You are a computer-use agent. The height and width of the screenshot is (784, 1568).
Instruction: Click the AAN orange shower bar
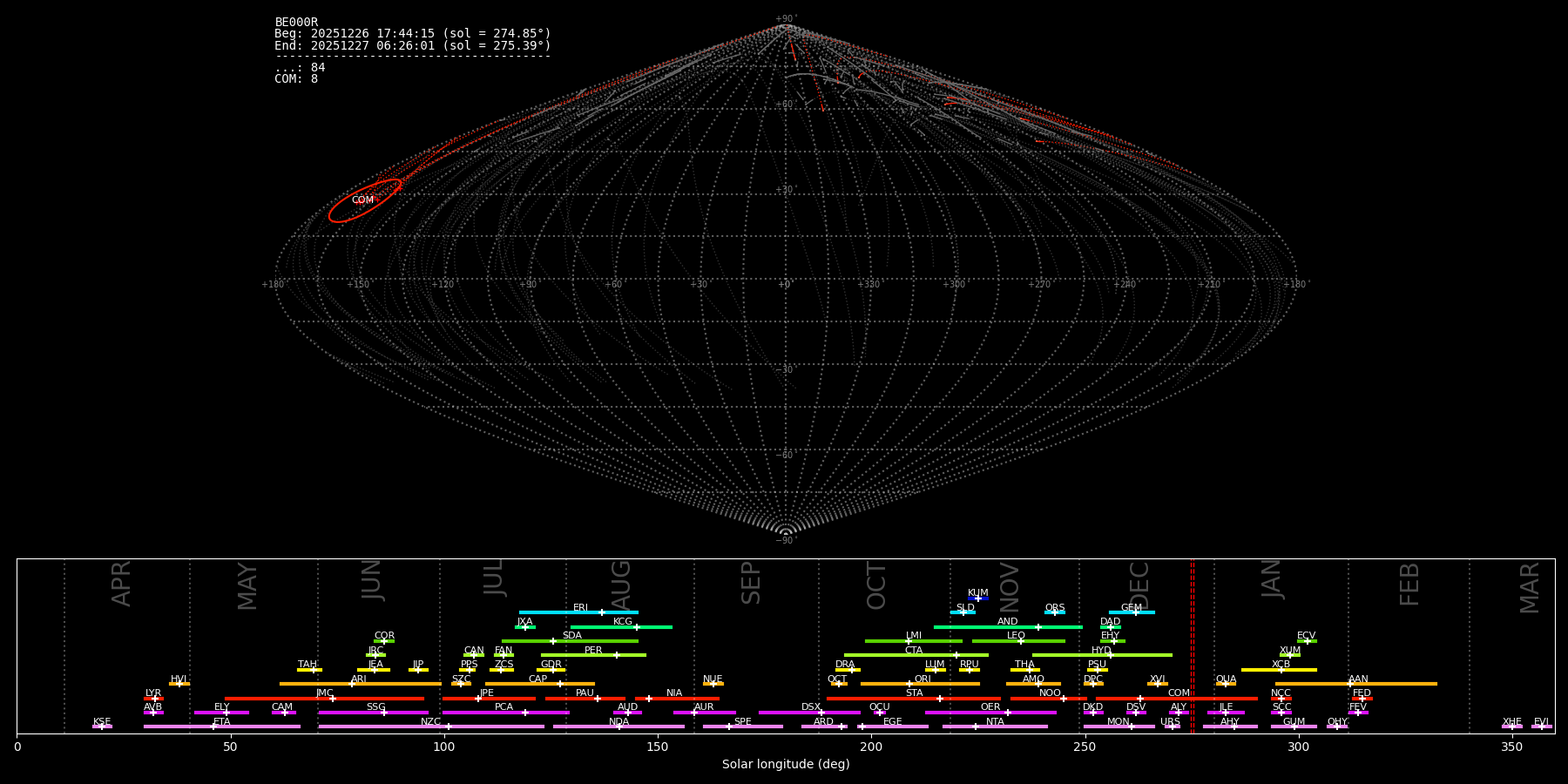[1356, 684]
